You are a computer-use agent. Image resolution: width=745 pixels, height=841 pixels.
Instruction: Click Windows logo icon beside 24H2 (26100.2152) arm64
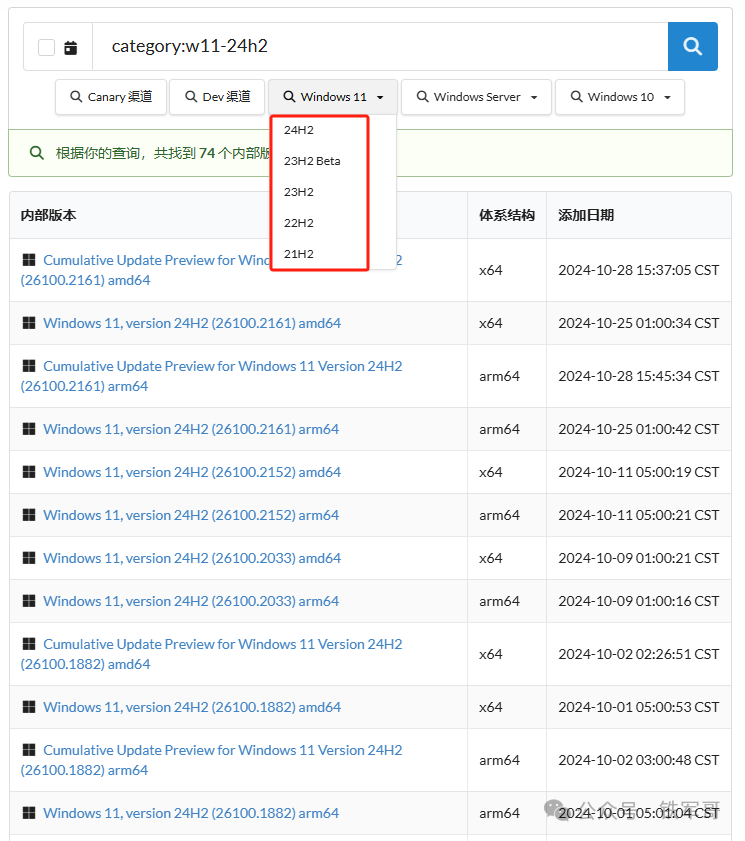tap(29, 514)
